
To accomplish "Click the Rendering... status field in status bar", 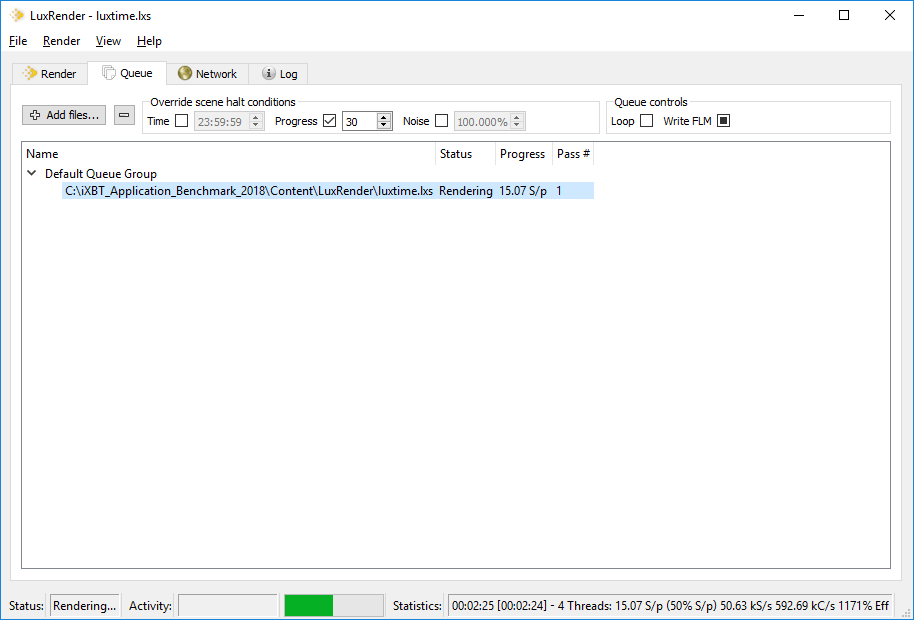I will pos(85,605).
